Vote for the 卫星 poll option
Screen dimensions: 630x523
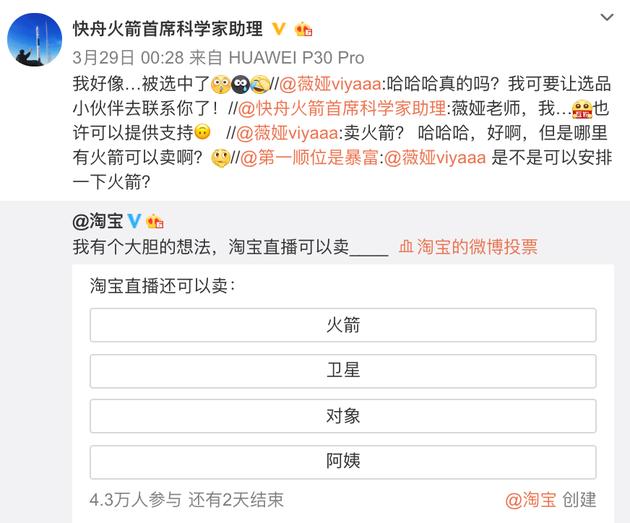pos(343,371)
